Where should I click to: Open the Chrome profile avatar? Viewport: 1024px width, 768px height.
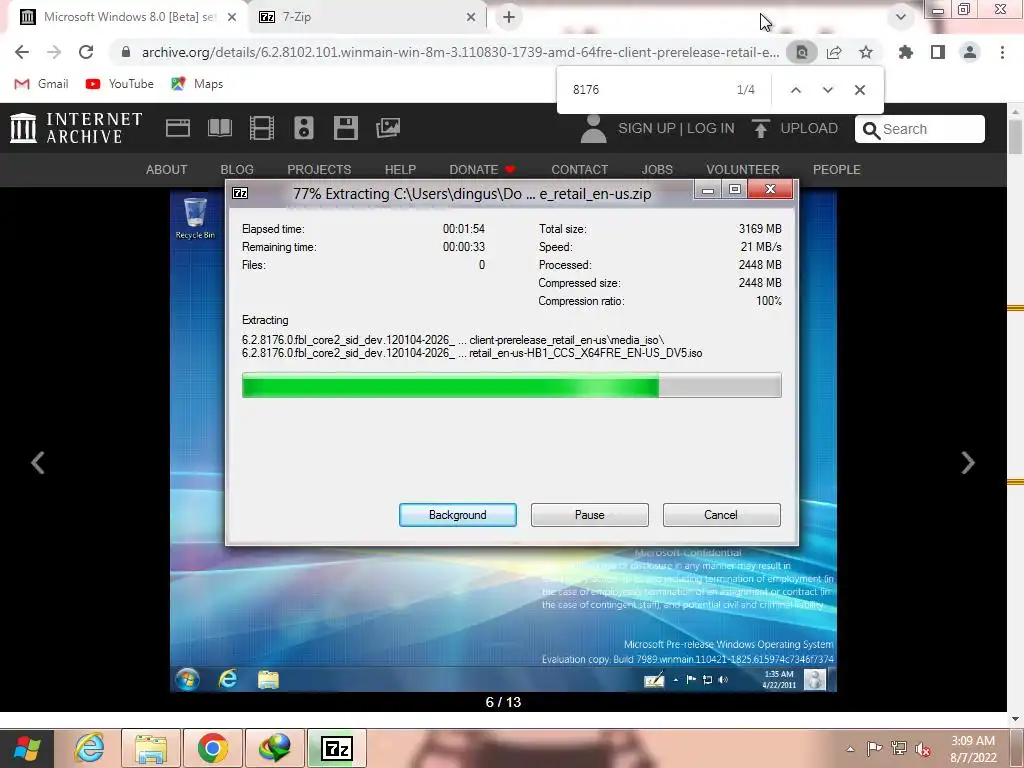pos(970,52)
